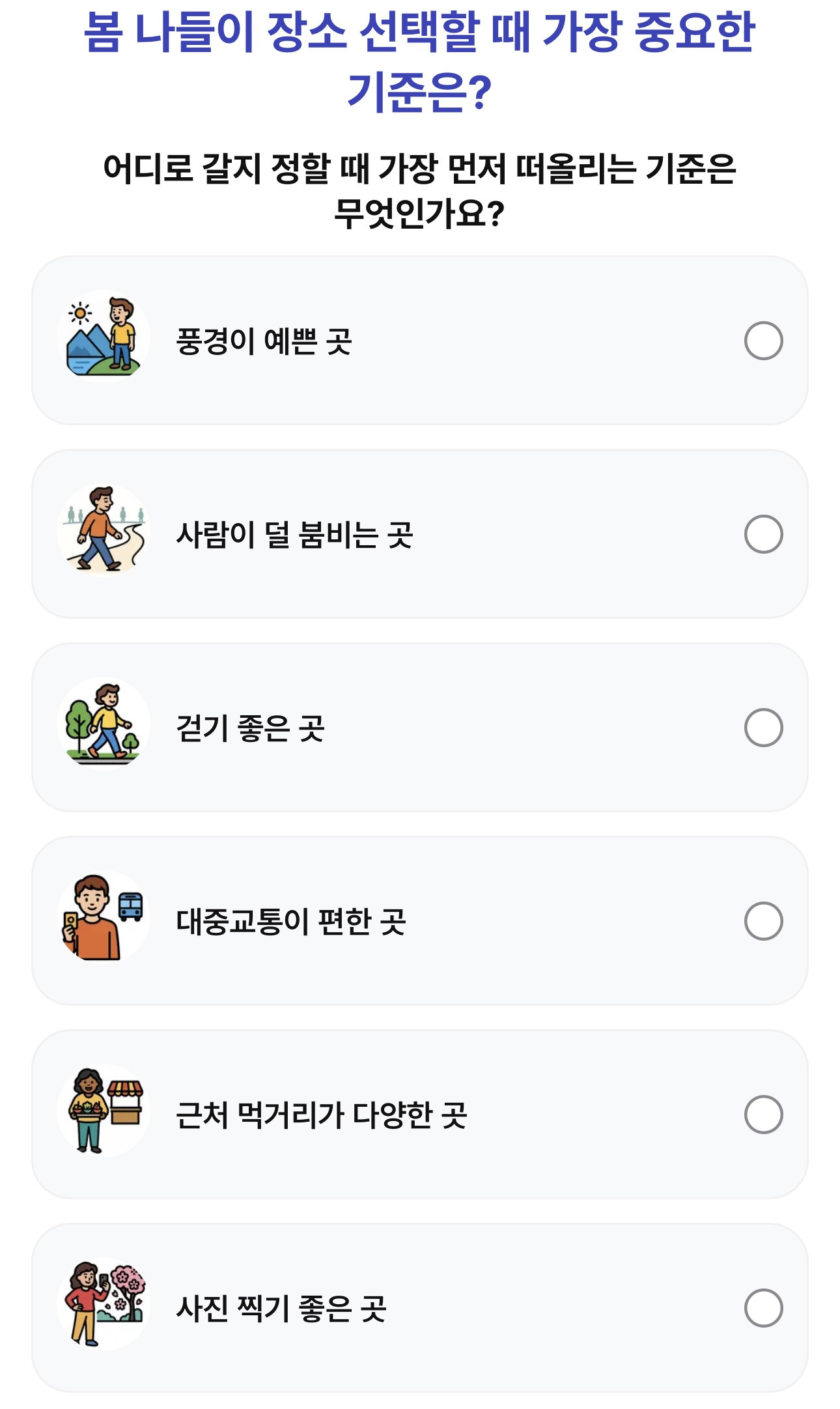The height and width of the screenshot is (1409, 840).
Task: Click the 풍경이 예쁜 곳 option label
Action: [x=264, y=341]
